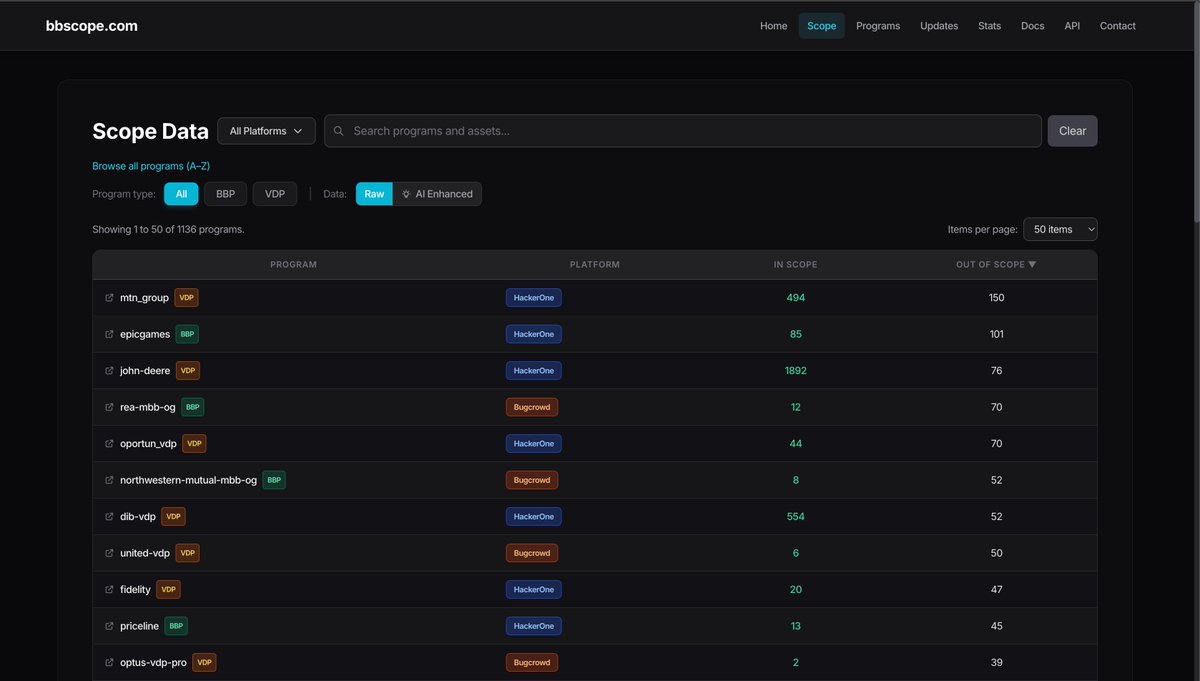Screen dimensions: 1200x681
Task: Sort by In Scope column header
Action: coord(796,265)
